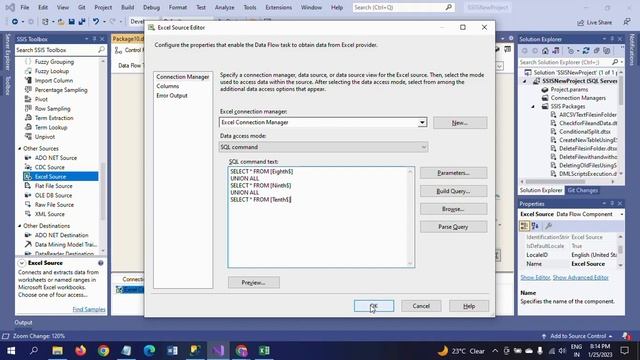Open Help for Excel Source Editor

click(469, 306)
